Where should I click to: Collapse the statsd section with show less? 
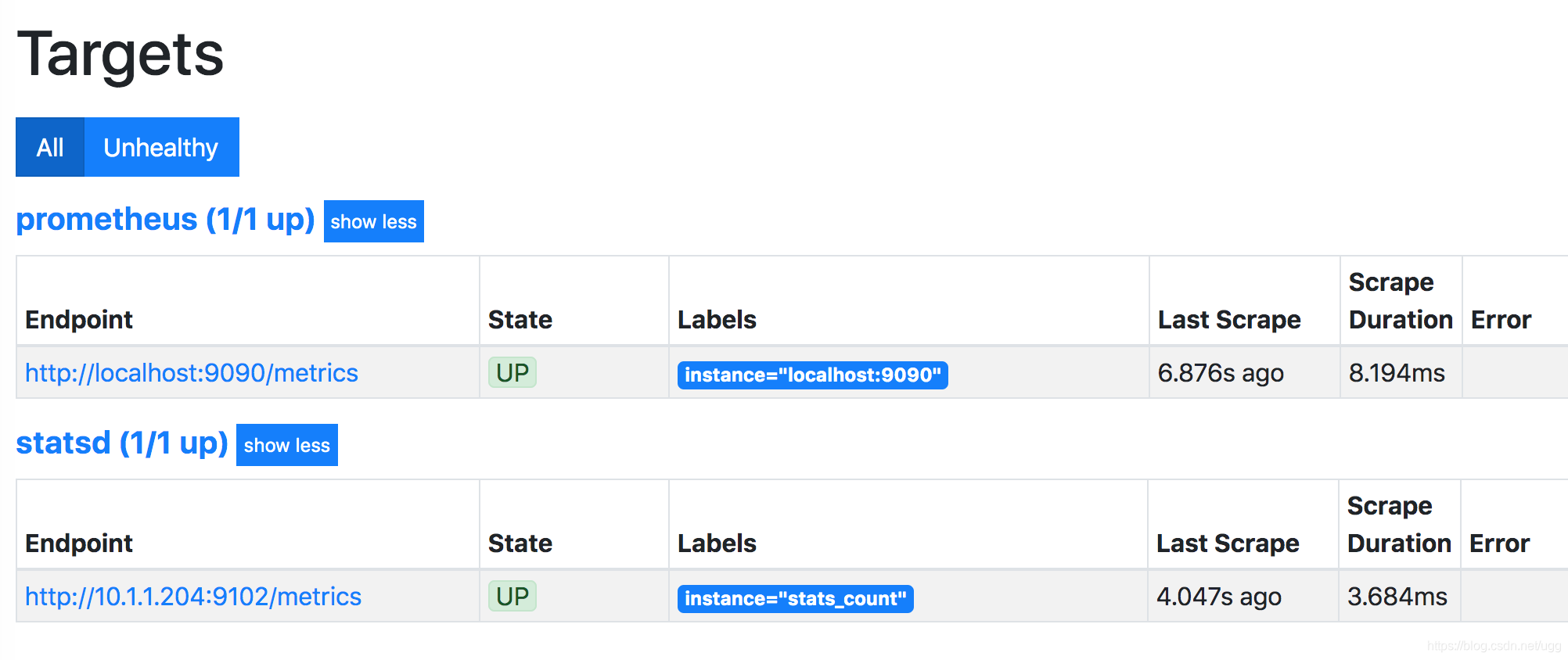pyautogui.click(x=286, y=445)
